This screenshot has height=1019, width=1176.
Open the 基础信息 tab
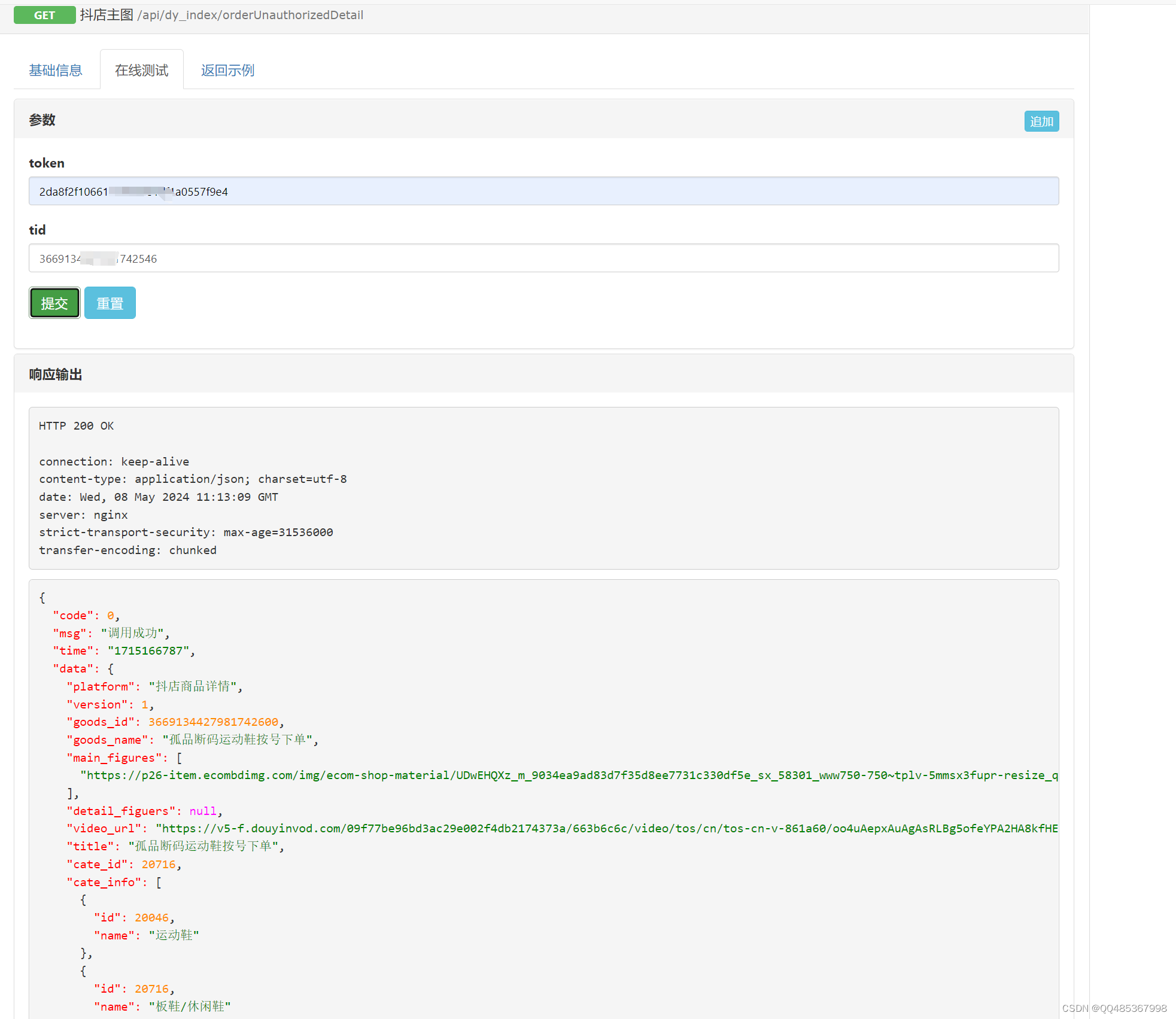(x=56, y=71)
